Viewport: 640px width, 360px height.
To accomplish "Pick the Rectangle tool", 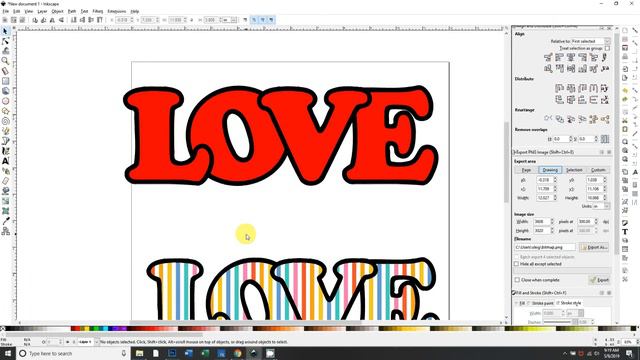I will 5,81.
